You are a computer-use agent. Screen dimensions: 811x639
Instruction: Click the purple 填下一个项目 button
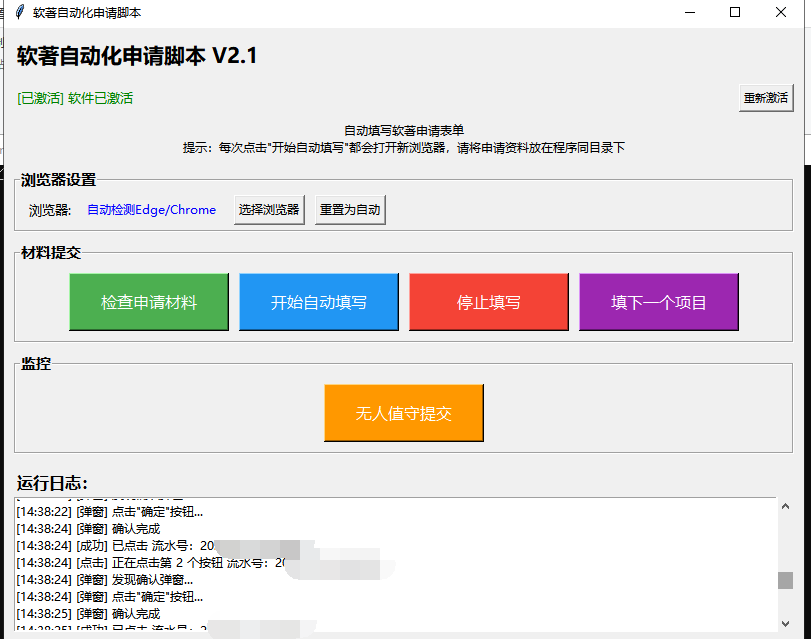(658, 301)
